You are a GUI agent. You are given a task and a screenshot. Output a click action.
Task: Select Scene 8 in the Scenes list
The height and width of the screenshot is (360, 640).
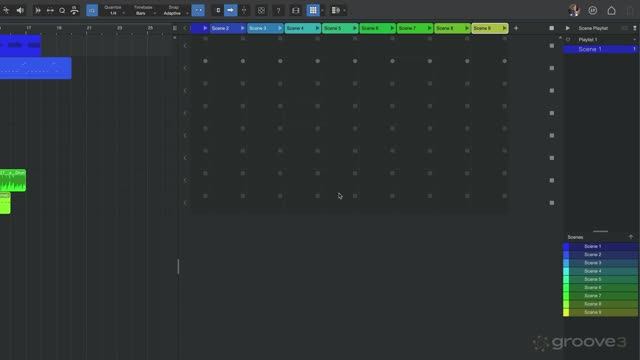(600, 304)
